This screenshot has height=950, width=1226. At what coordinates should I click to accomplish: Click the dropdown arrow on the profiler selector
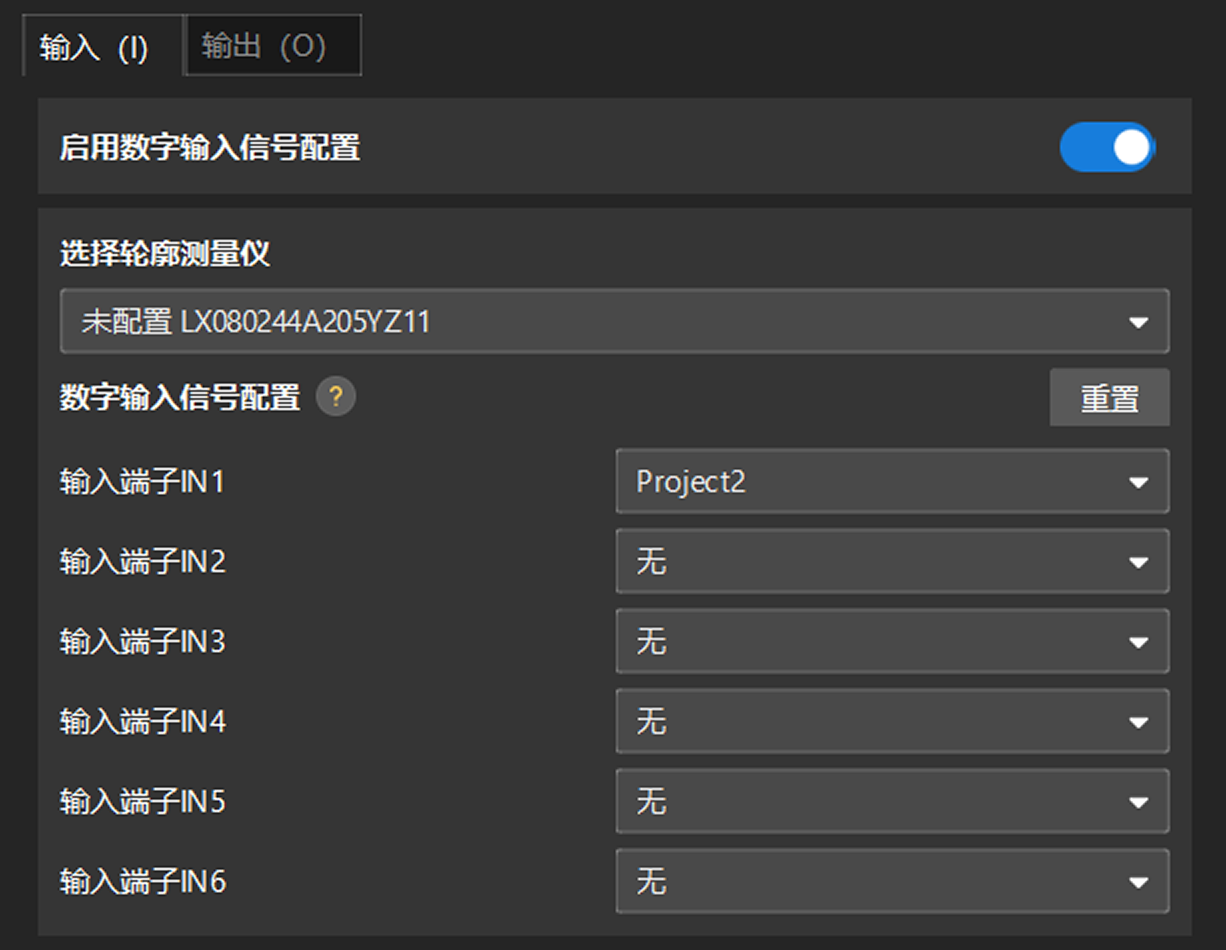pos(1140,321)
